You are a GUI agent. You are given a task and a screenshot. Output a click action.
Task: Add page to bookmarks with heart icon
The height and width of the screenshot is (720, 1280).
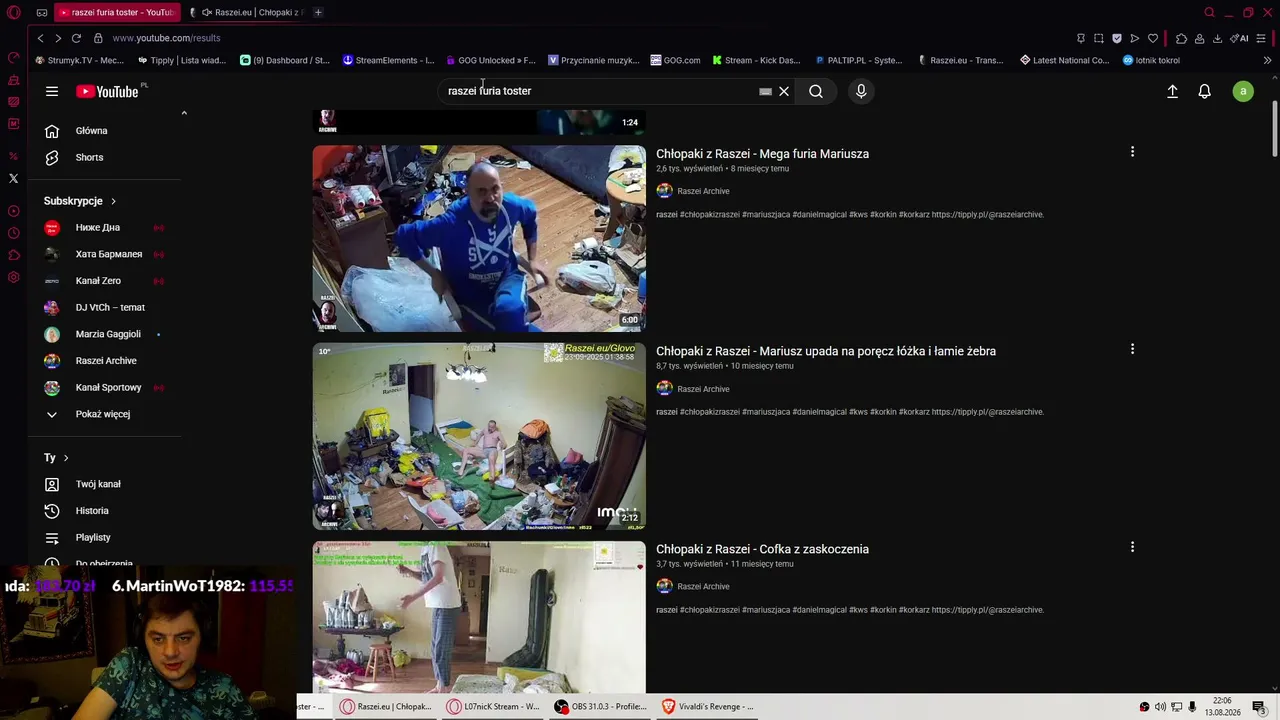(1153, 38)
